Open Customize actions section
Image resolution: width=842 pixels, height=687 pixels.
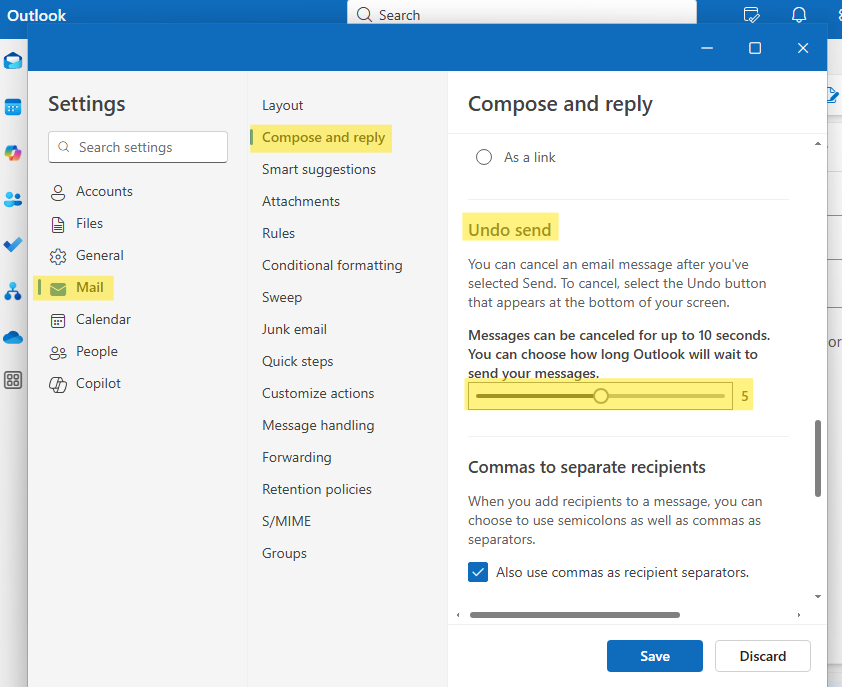pos(318,393)
